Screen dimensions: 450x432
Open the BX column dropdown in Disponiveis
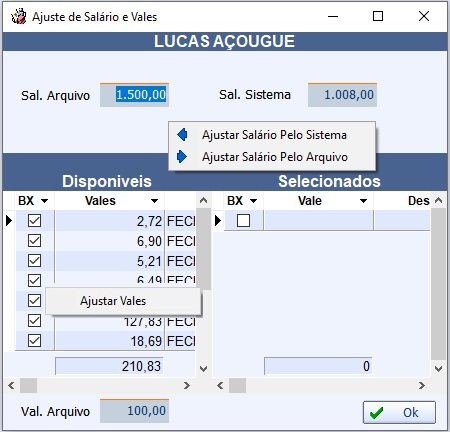[x=44, y=201]
